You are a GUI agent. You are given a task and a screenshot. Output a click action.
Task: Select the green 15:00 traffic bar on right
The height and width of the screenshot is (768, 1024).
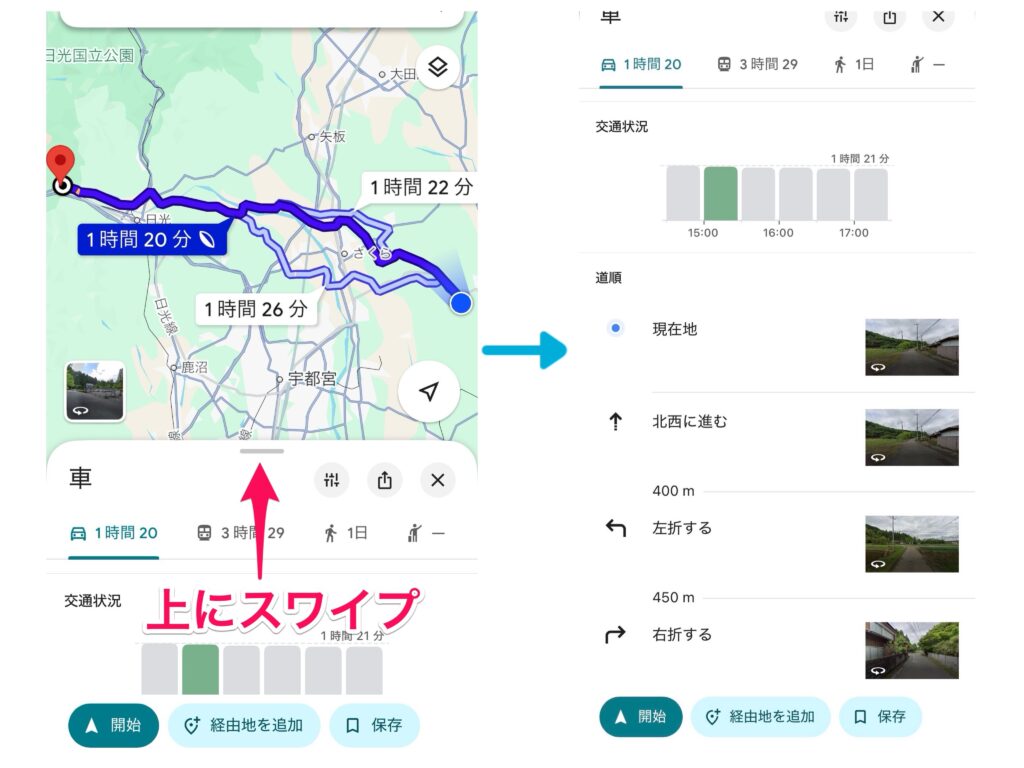(x=720, y=194)
